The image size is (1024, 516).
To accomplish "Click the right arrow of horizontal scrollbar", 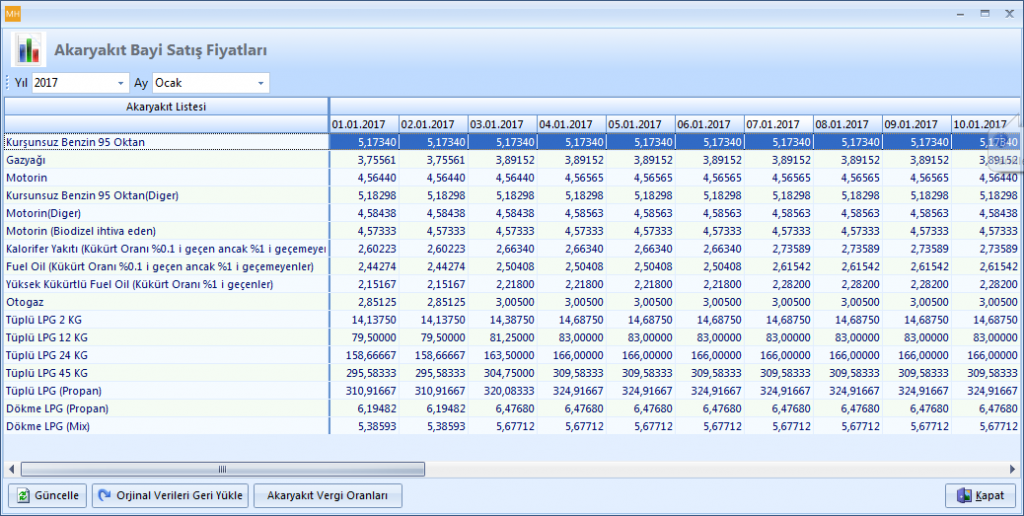I will click(x=1012, y=468).
